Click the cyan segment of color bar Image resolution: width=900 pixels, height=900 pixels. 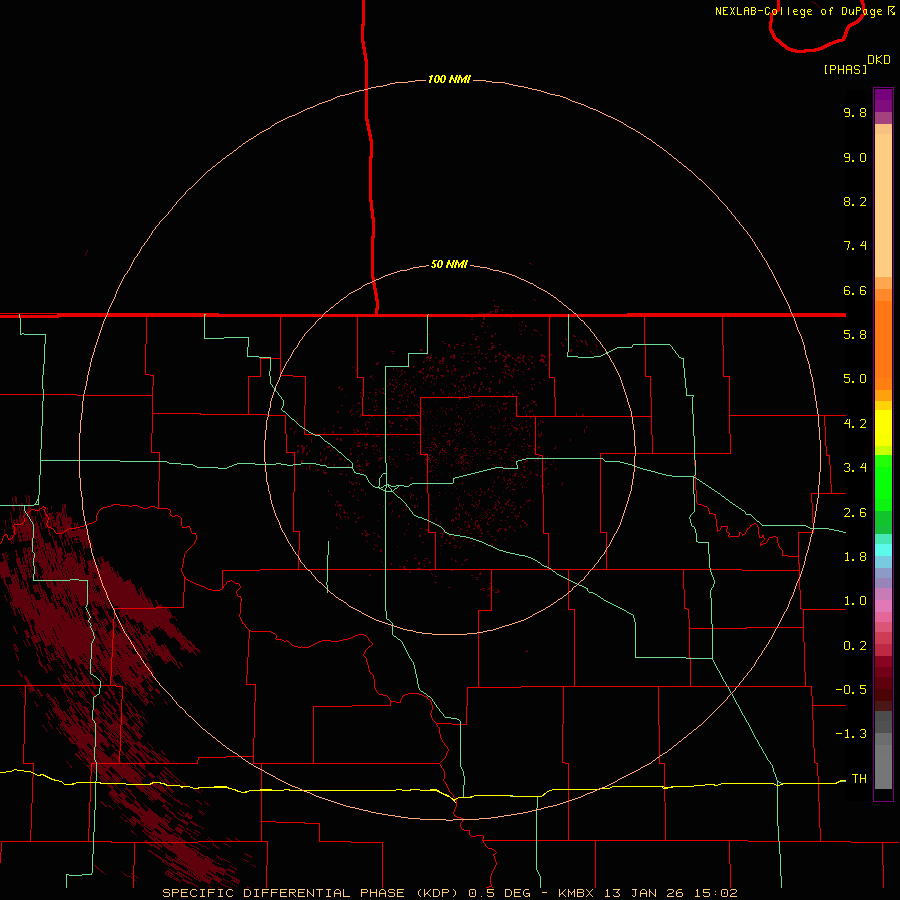pyautogui.click(x=883, y=550)
